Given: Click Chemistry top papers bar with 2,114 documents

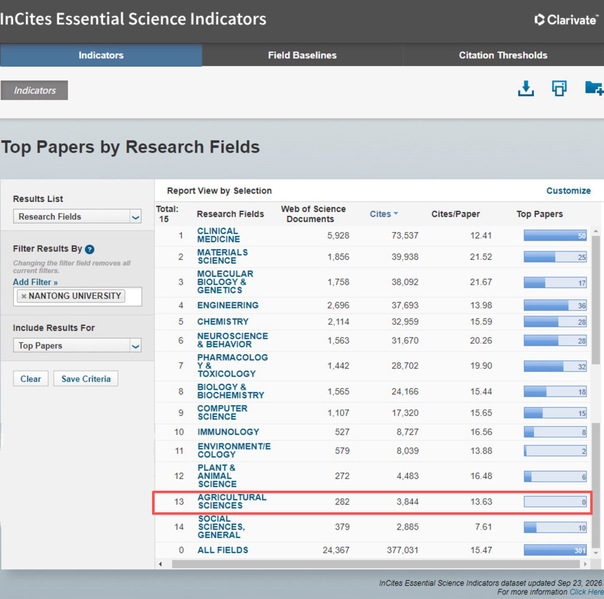Looking at the screenshot, I should [x=555, y=322].
